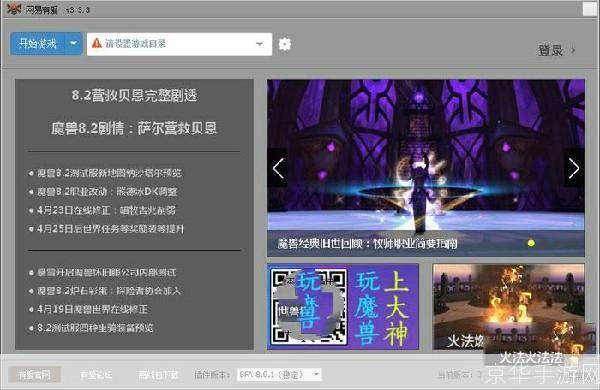
Task: Open banner caption 魔兽经典旧世回顾 牧师职业指南
Action: click(x=367, y=243)
